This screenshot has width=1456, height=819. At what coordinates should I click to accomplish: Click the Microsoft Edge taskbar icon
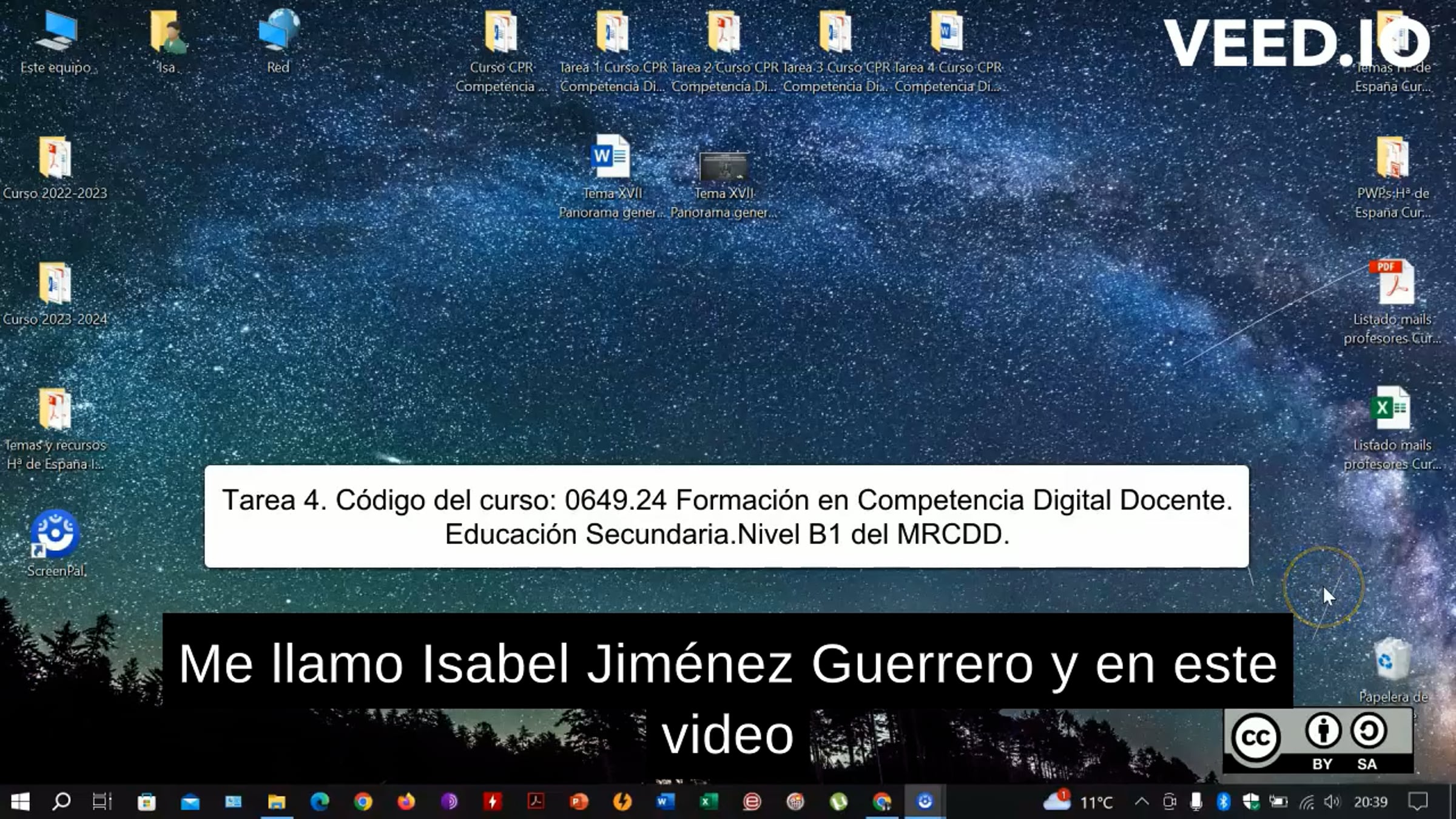click(x=320, y=802)
